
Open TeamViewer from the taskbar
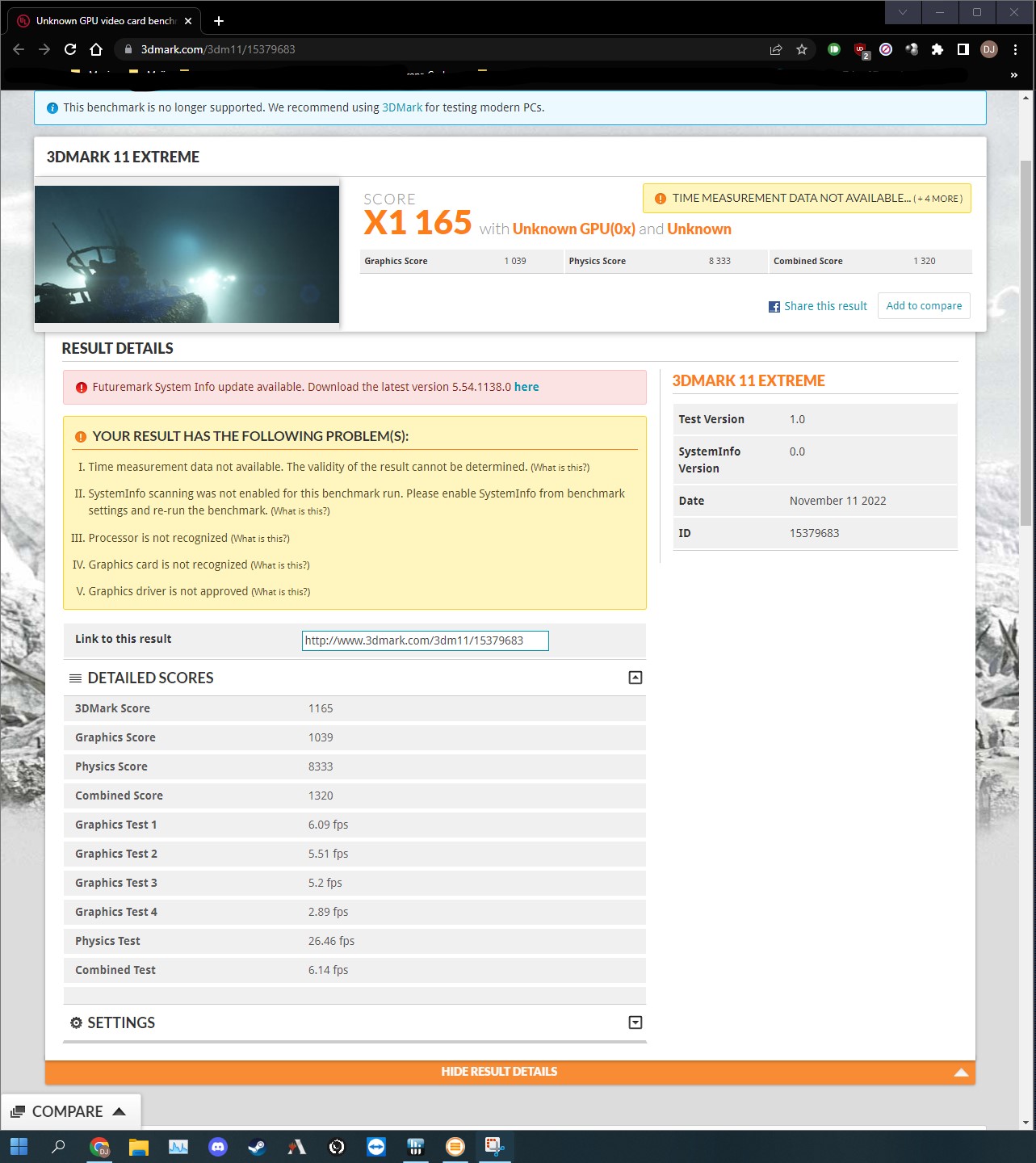point(376,1147)
